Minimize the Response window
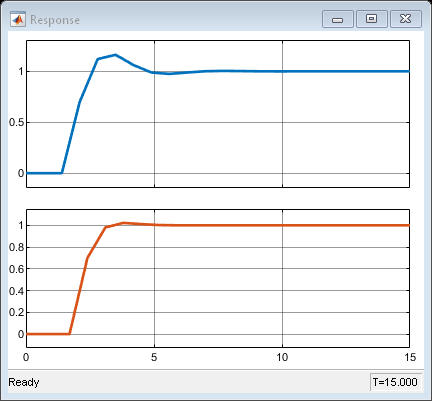The image size is (432, 401). [338, 19]
